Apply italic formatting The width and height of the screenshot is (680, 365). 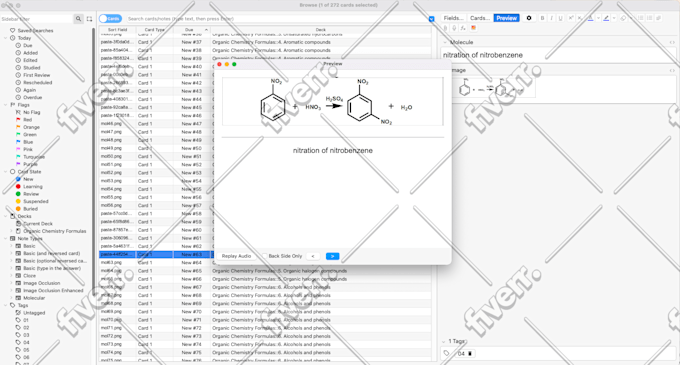(x=551, y=18)
